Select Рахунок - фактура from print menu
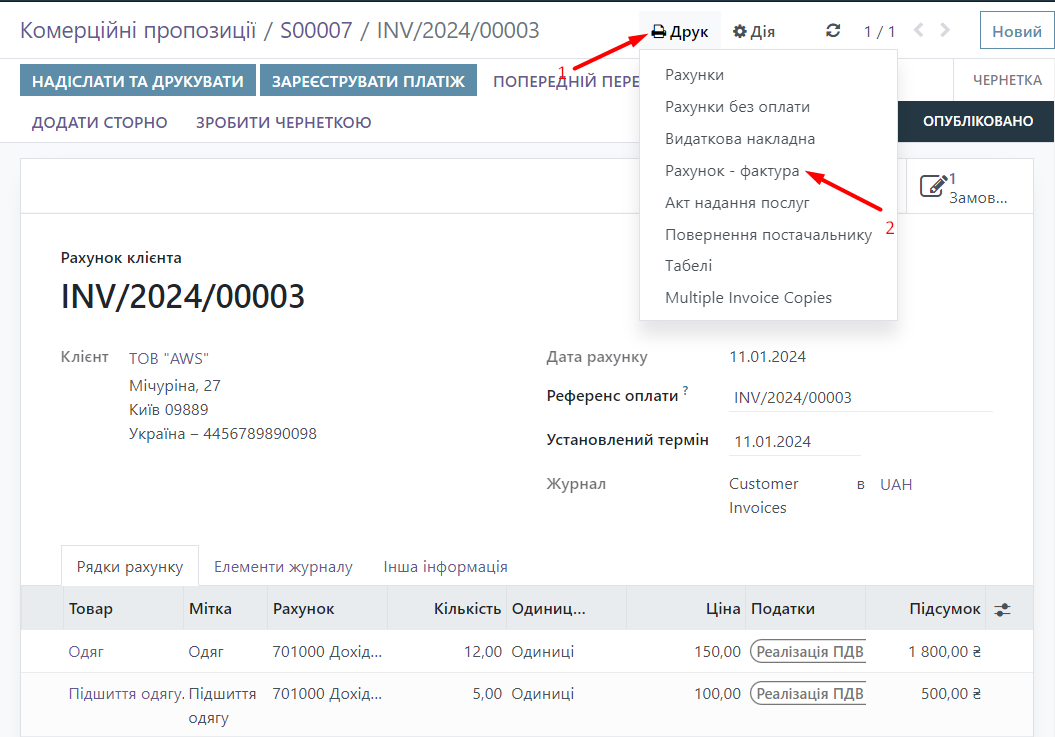1055x737 pixels. pos(732,171)
